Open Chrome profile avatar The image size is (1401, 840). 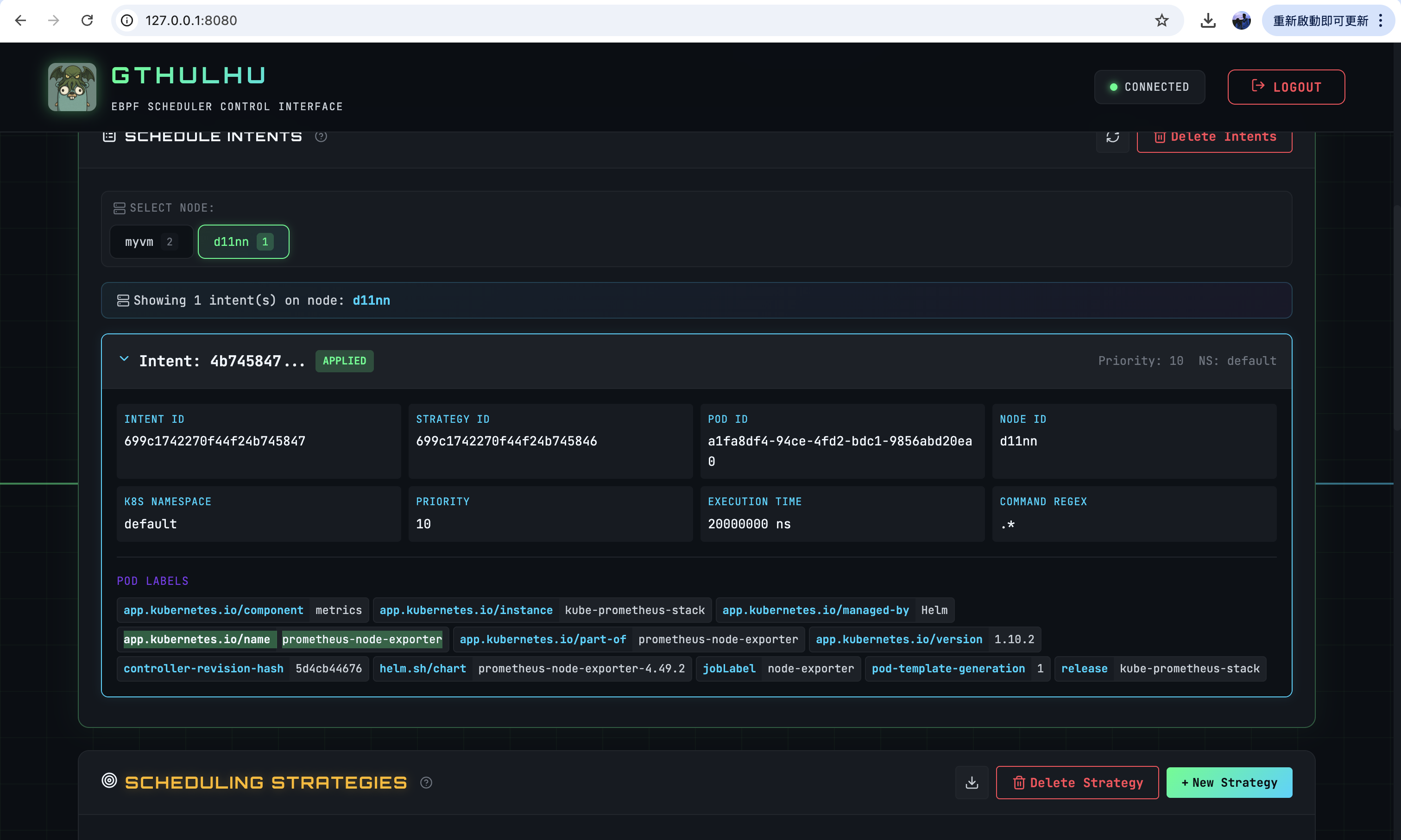coord(1241,21)
